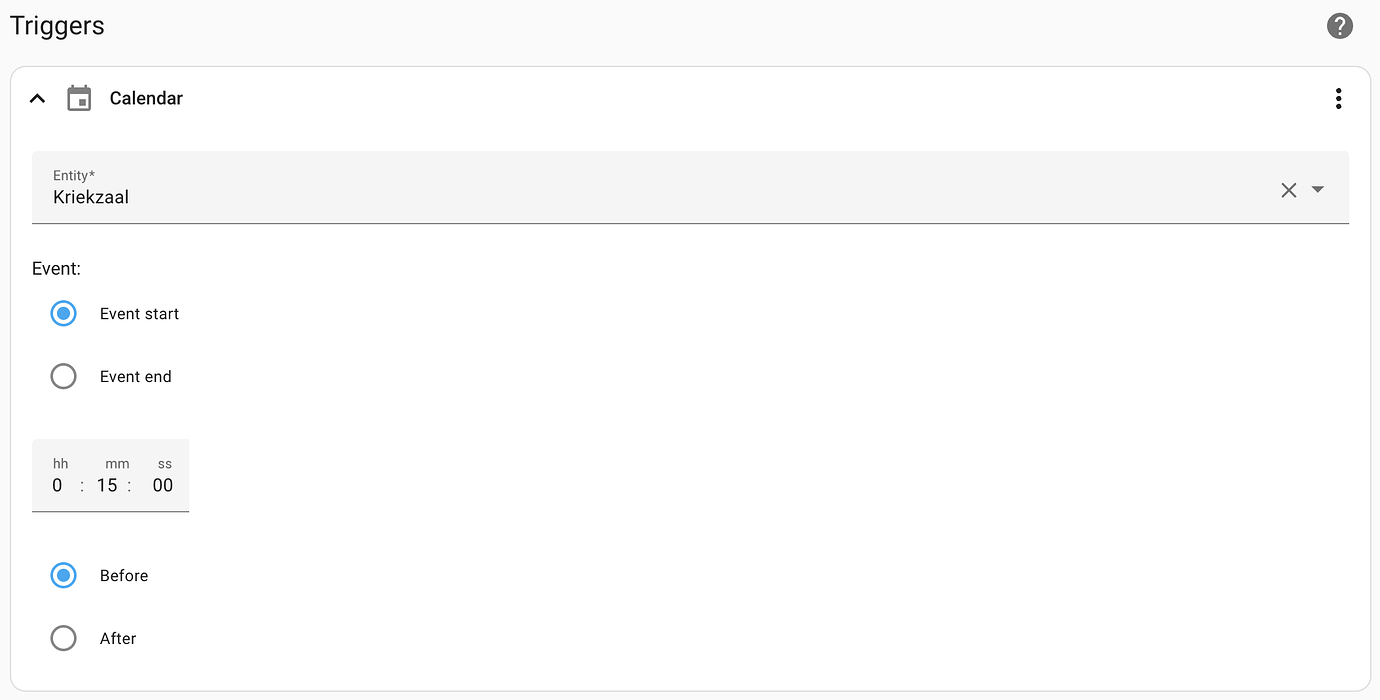Click the Triggers section heading
Image resolution: width=1380 pixels, height=700 pixels.
[x=57, y=26]
